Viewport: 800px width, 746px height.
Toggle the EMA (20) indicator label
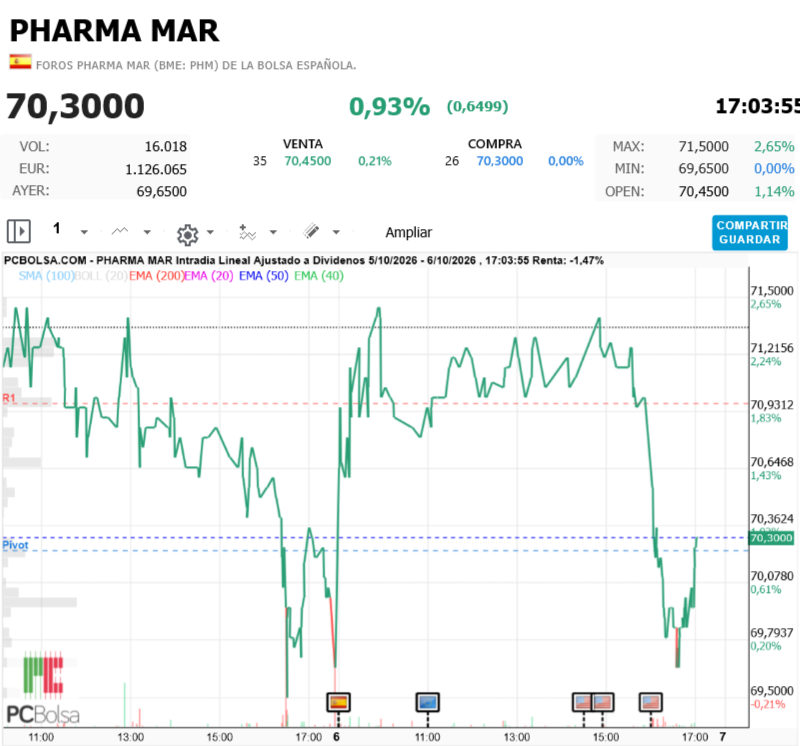point(209,276)
